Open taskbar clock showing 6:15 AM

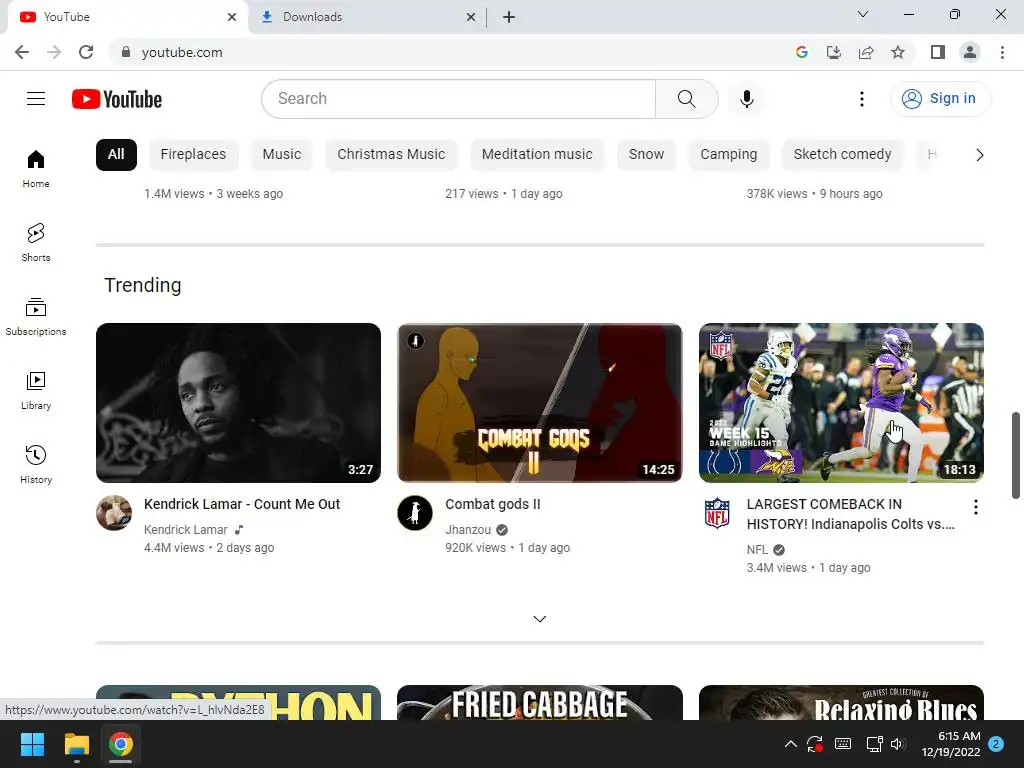(x=951, y=744)
